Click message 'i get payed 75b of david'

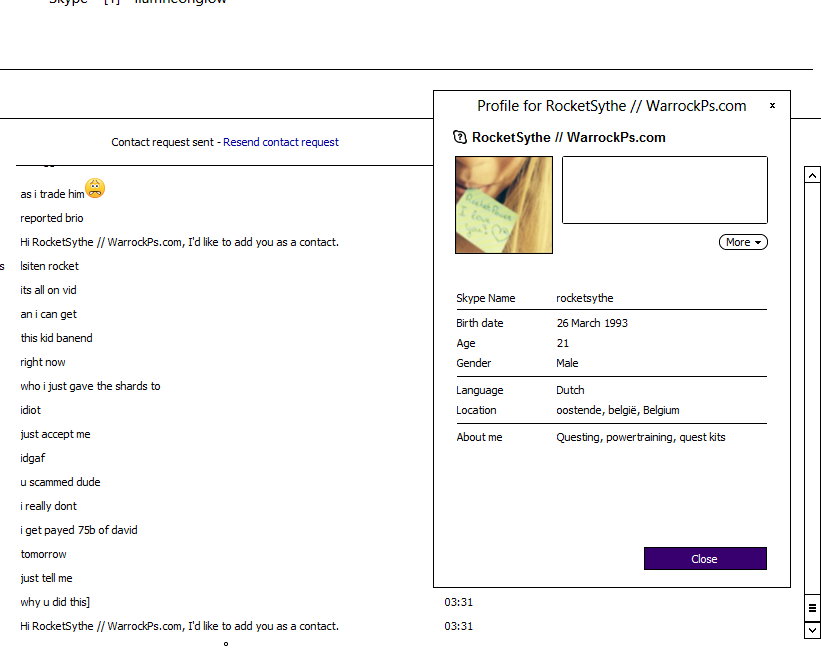(x=79, y=530)
